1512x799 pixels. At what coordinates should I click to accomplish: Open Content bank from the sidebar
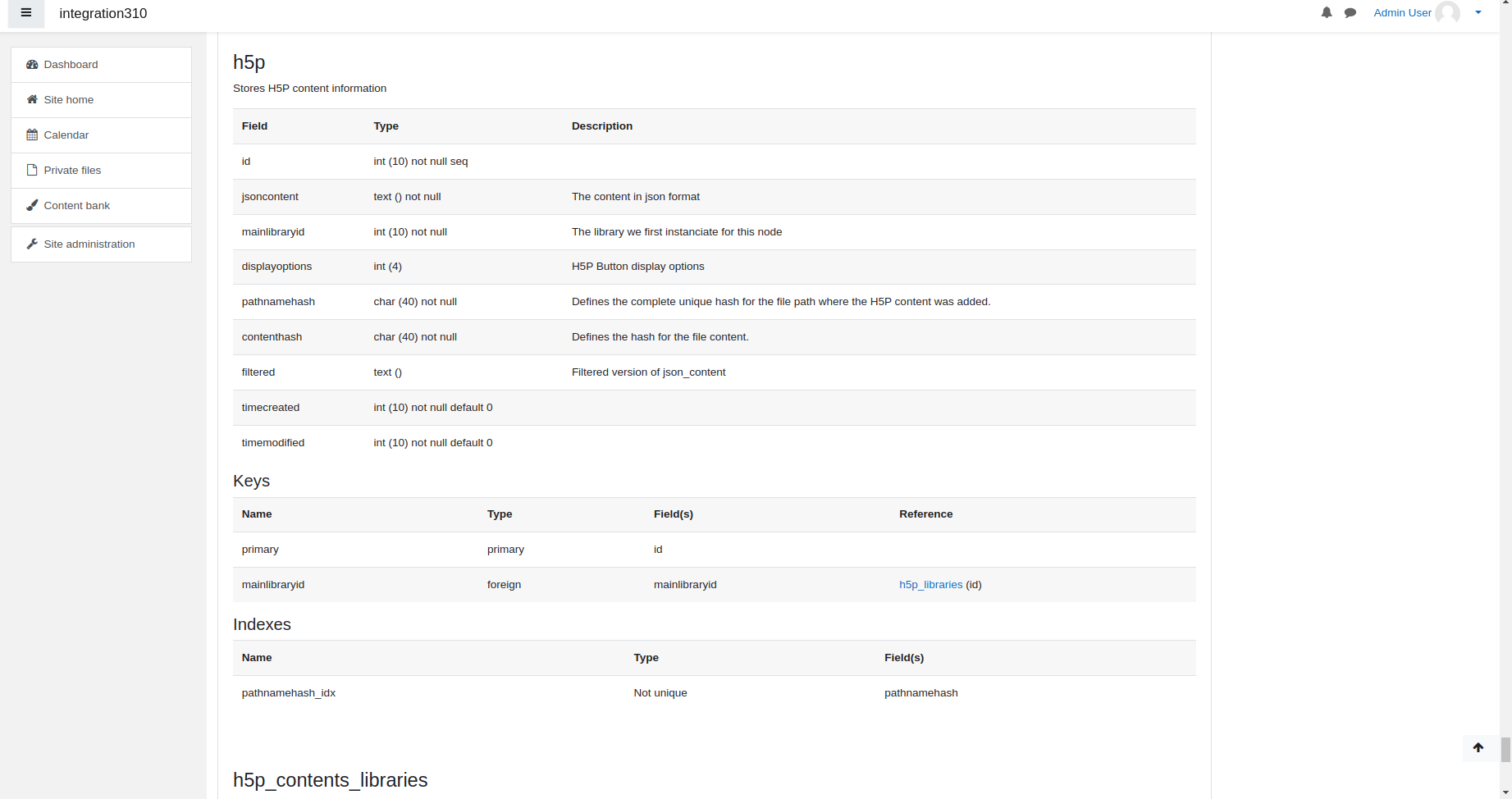[x=101, y=206]
